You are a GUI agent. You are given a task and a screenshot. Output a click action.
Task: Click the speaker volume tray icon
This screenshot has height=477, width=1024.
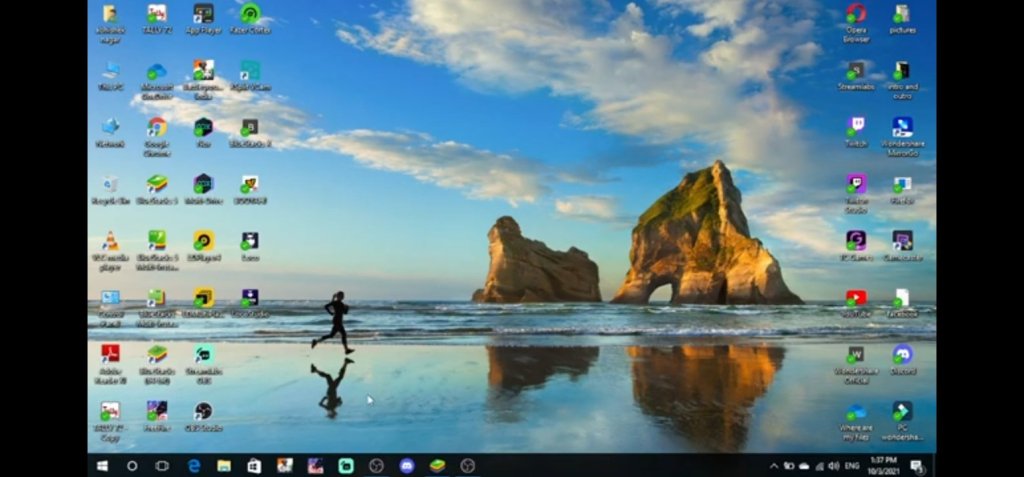[x=832, y=466]
